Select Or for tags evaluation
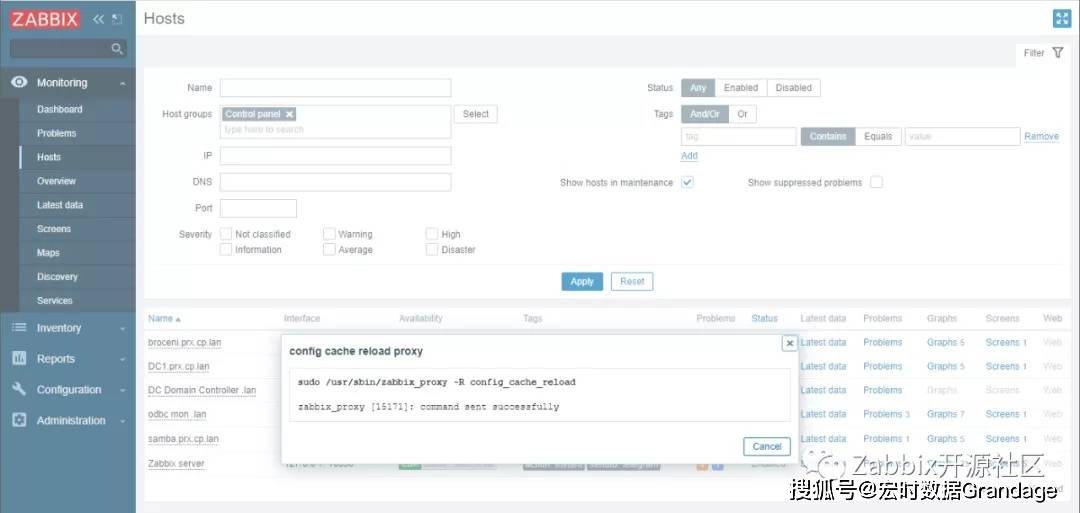This screenshot has height=513, width=1080. tap(742, 114)
